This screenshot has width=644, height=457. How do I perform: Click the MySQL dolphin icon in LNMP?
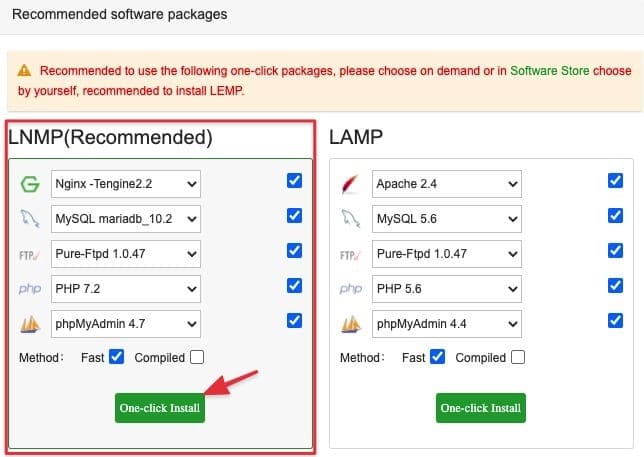coord(29,218)
